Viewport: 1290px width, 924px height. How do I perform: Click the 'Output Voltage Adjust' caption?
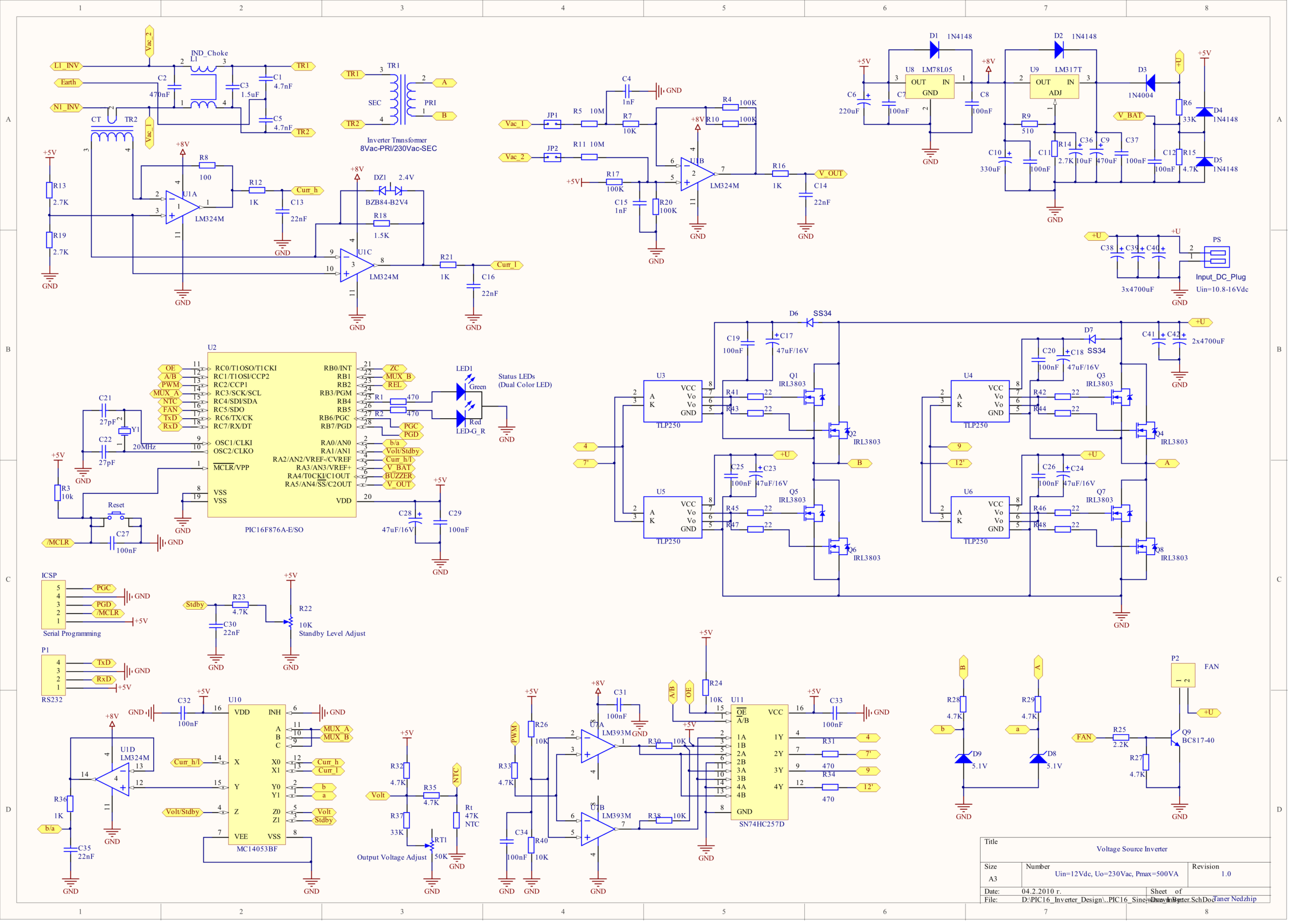[392, 857]
